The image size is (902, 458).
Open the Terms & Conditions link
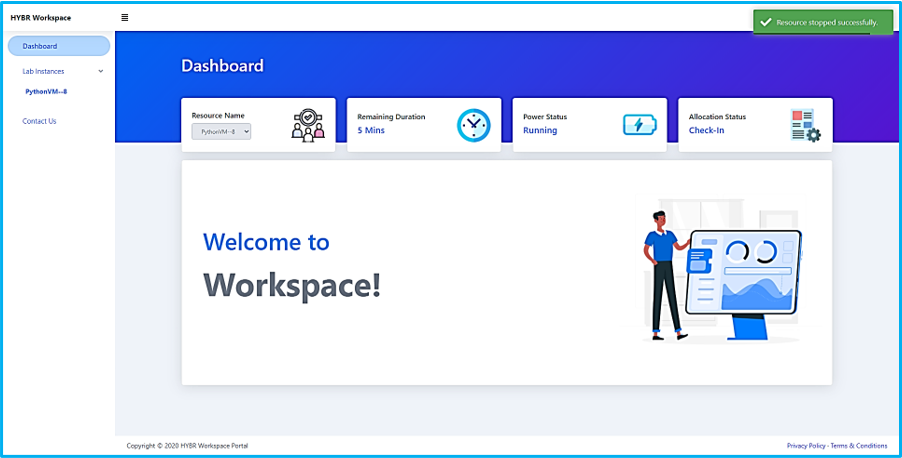(859, 446)
